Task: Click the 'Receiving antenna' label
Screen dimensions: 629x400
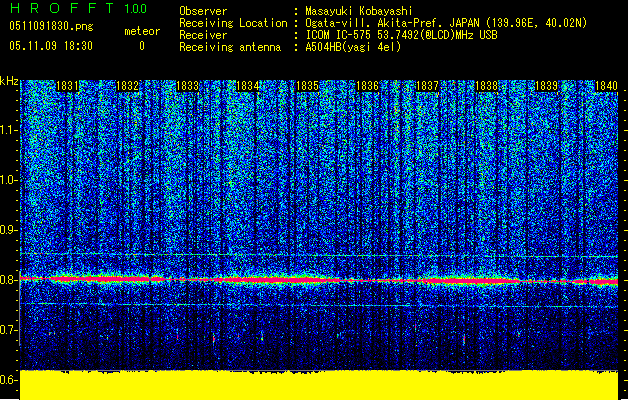Action: click(230, 47)
